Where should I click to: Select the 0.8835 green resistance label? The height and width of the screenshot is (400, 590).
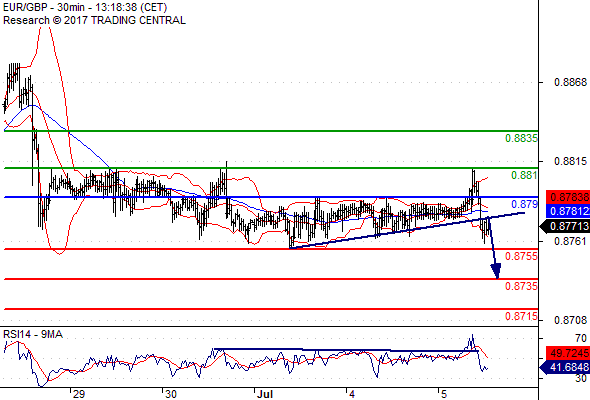click(x=521, y=138)
